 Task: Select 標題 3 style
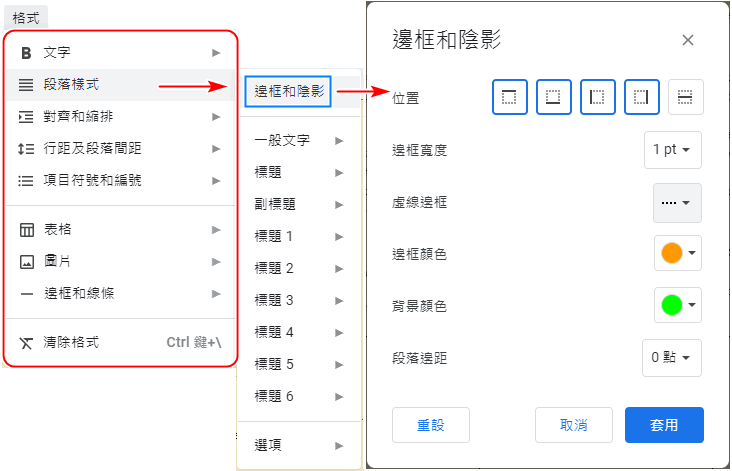(x=299, y=301)
